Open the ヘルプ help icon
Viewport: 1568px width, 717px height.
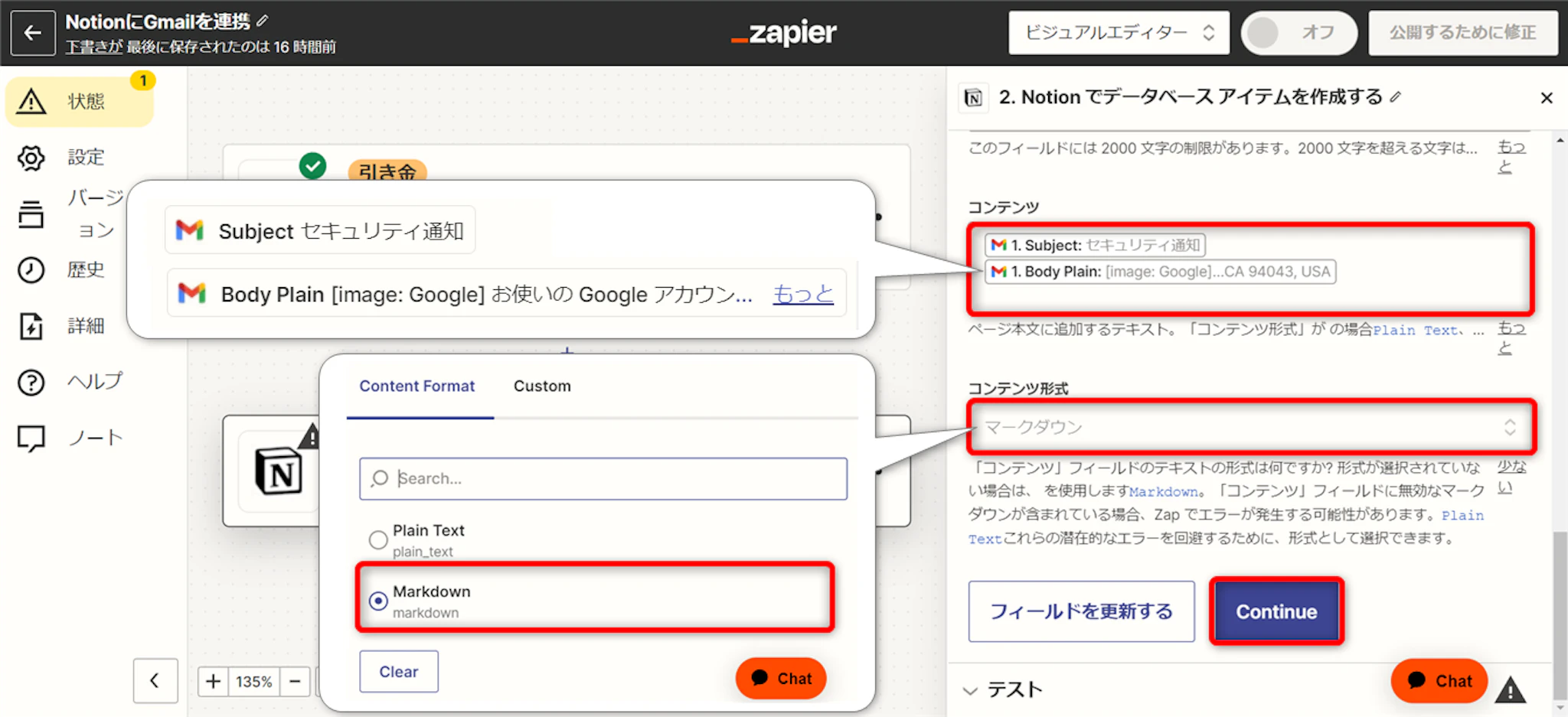coord(31,382)
